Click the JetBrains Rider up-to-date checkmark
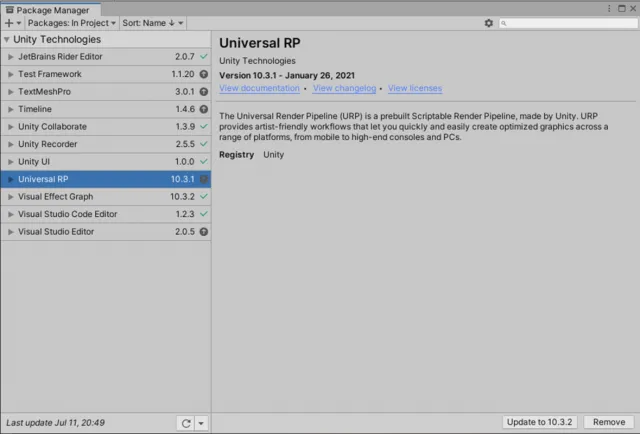Image resolution: width=640 pixels, height=434 pixels. (x=204, y=57)
